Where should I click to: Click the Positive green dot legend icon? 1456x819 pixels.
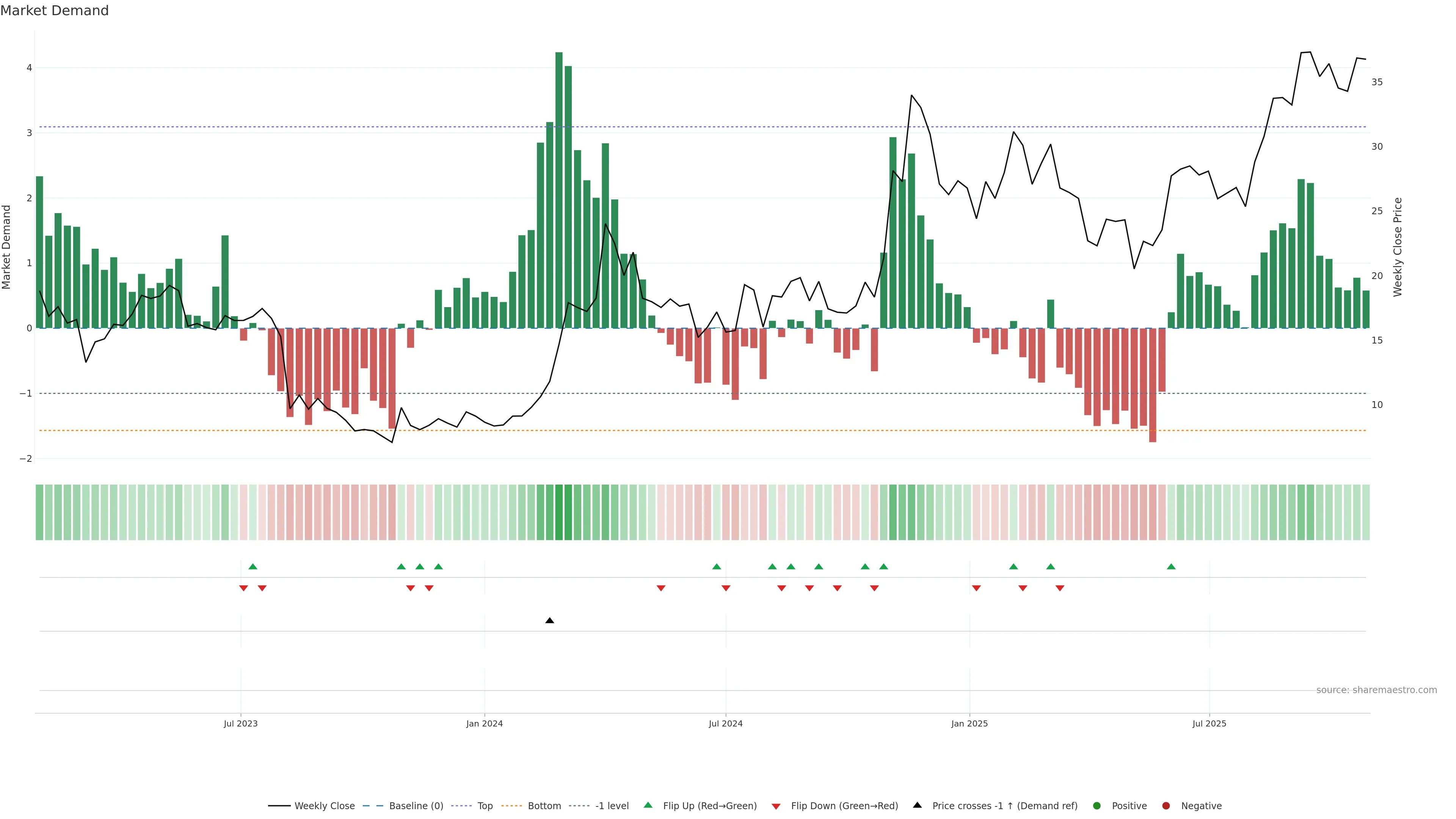(1097, 806)
